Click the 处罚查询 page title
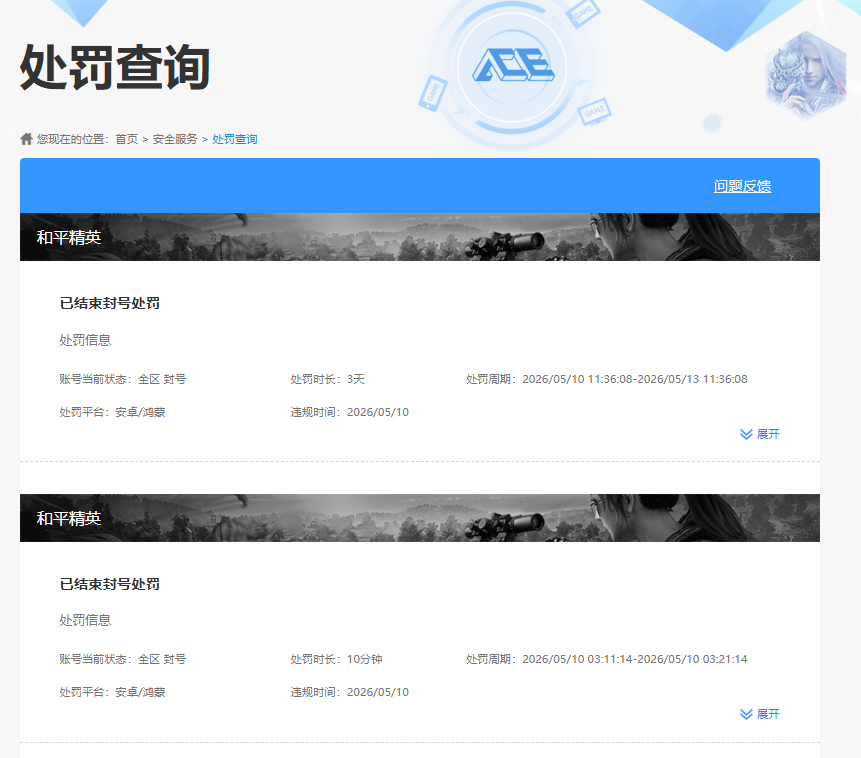 coord(115,67)
